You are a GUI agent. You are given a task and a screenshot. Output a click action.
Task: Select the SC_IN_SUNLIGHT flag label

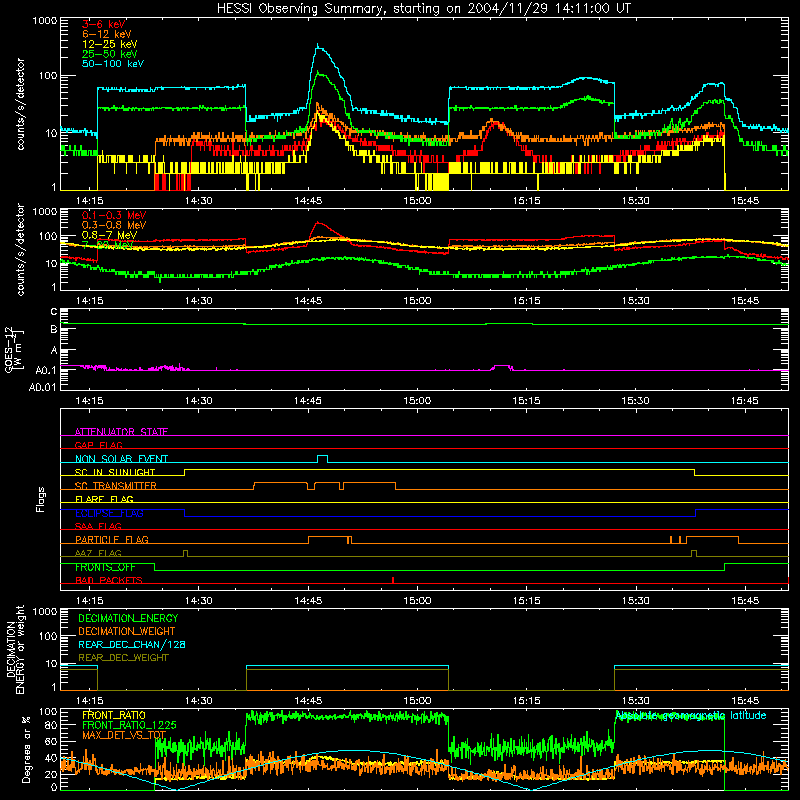(x=115, y=472)
